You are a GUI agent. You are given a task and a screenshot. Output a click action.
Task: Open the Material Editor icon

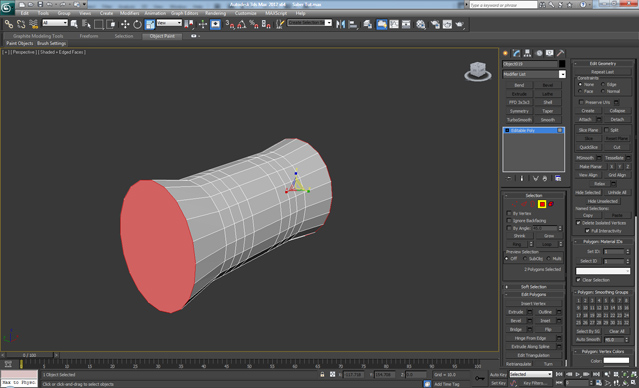point(421,24)
